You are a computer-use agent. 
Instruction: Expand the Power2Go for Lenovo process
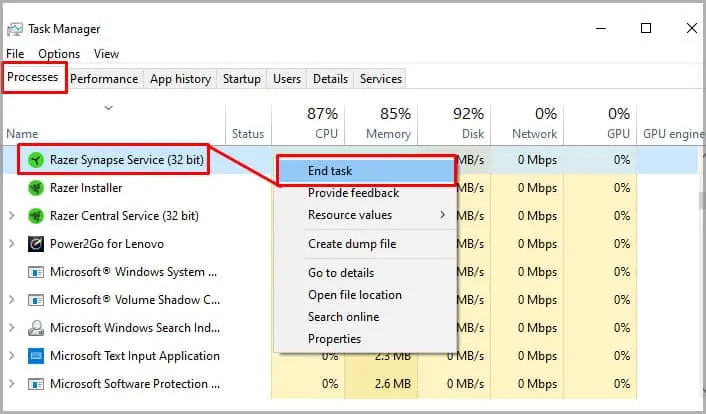coord(12,244)
